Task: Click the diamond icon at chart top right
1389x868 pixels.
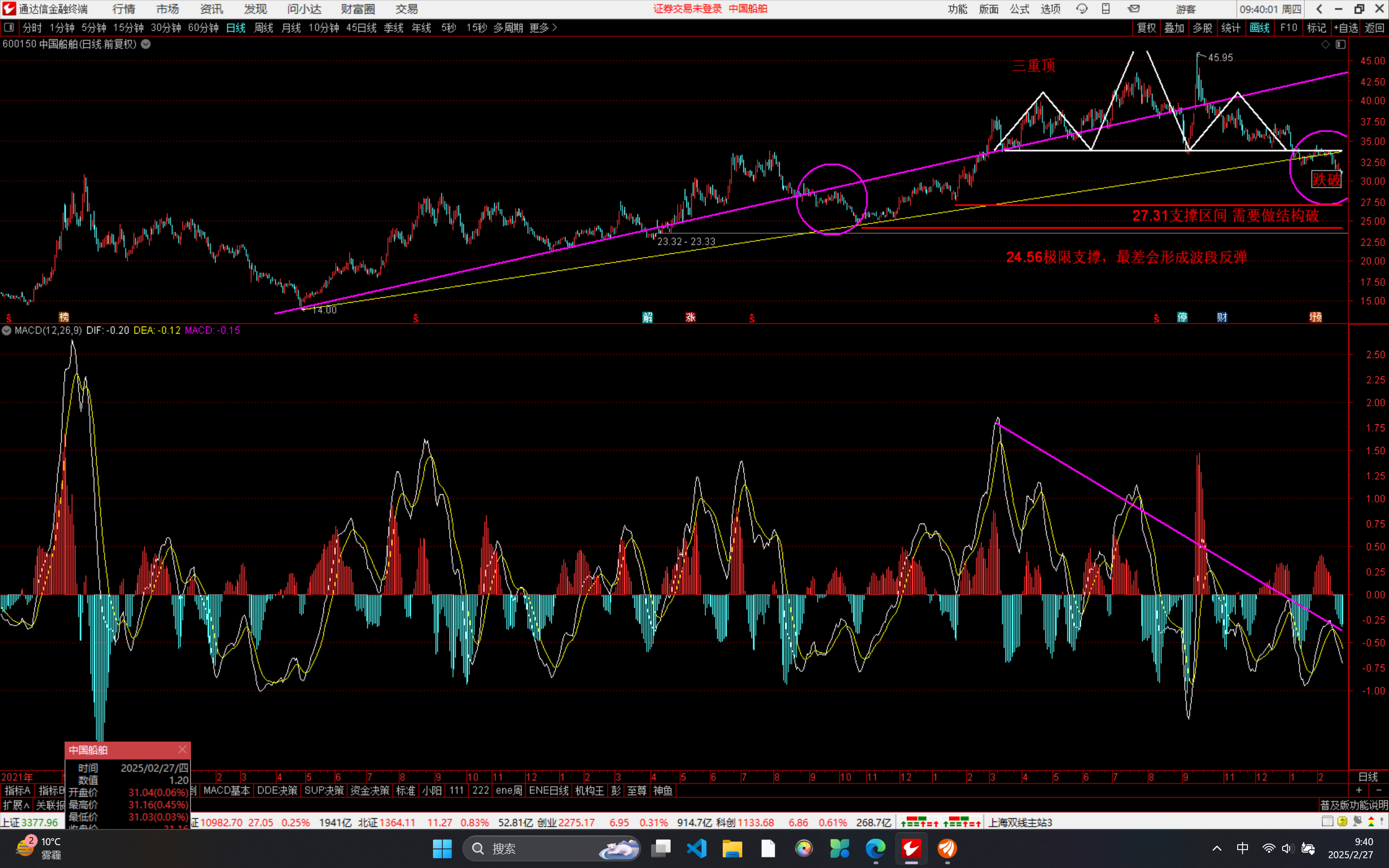Action: [1326, 44]
